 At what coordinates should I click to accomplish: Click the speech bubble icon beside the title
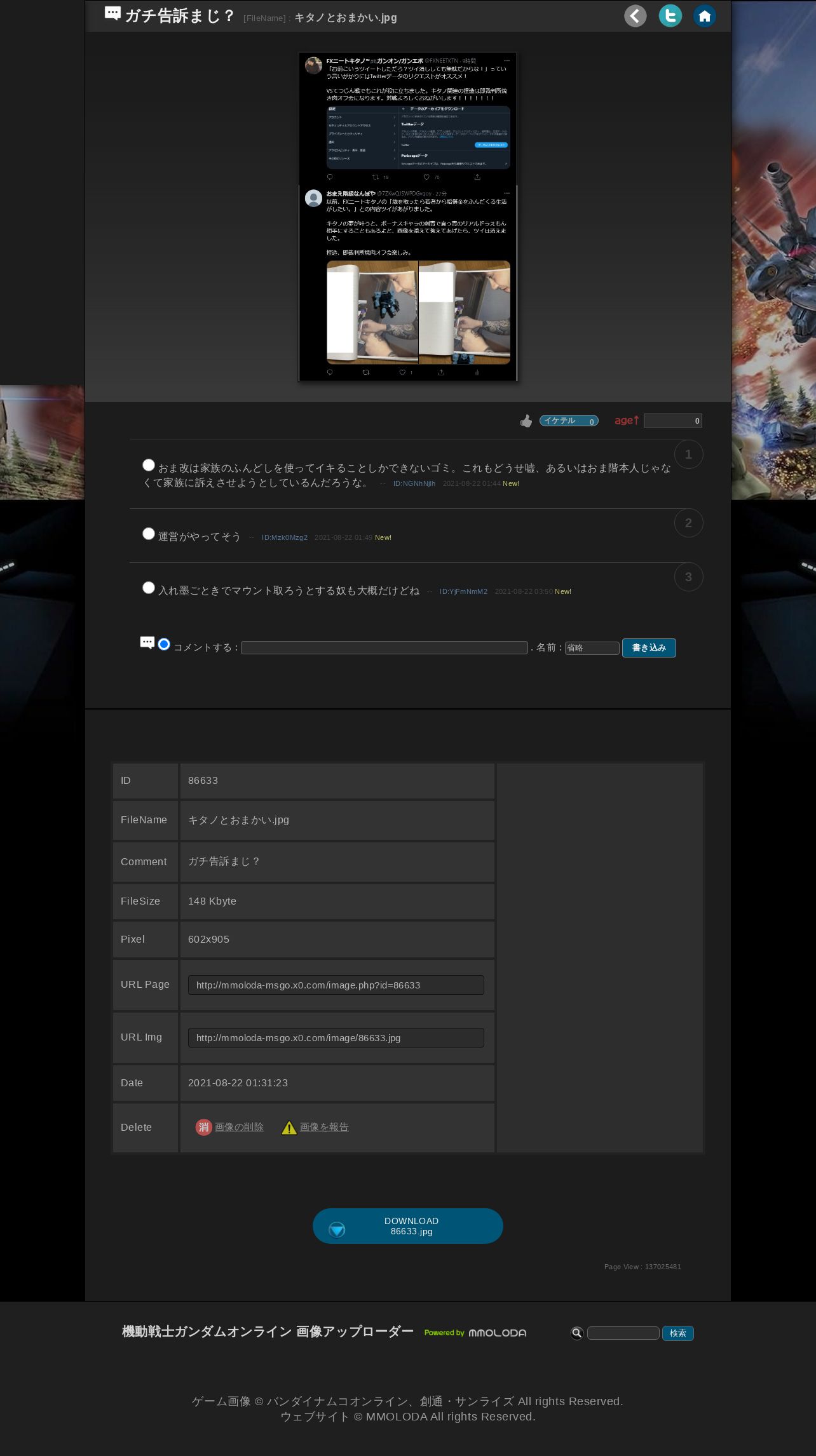112,14
